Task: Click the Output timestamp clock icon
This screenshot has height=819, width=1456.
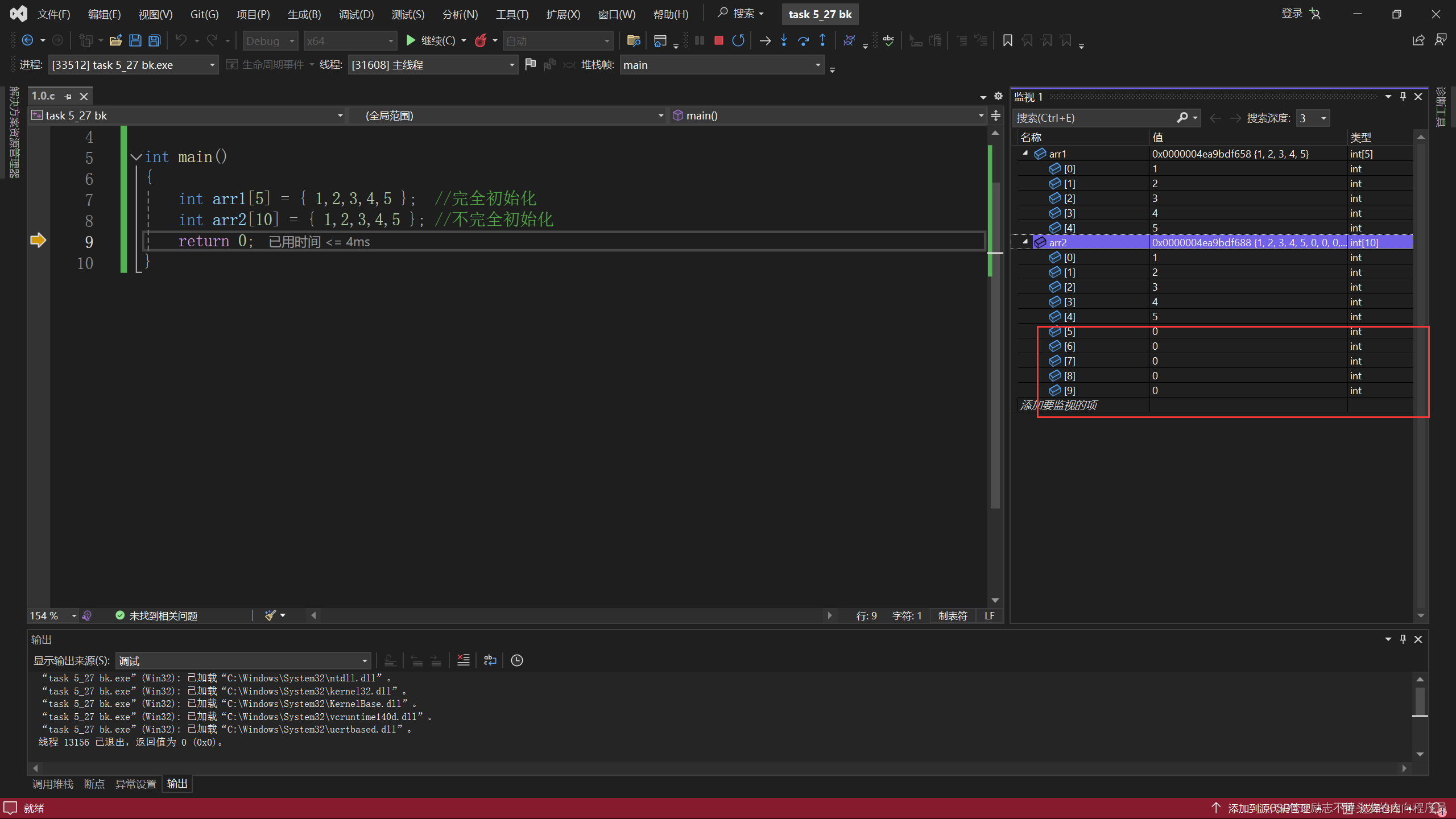Action: [517, 660]
